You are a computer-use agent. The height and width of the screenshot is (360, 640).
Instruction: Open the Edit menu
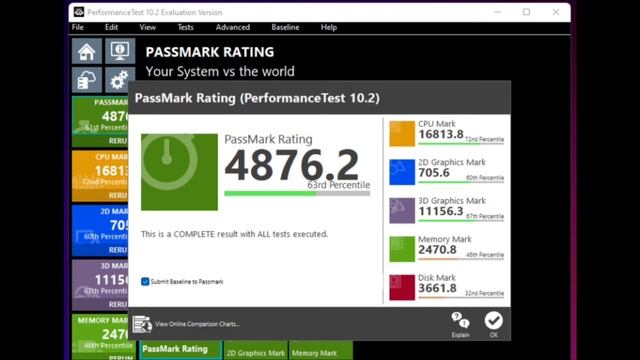pyautogui.click(x=111, y=27)
